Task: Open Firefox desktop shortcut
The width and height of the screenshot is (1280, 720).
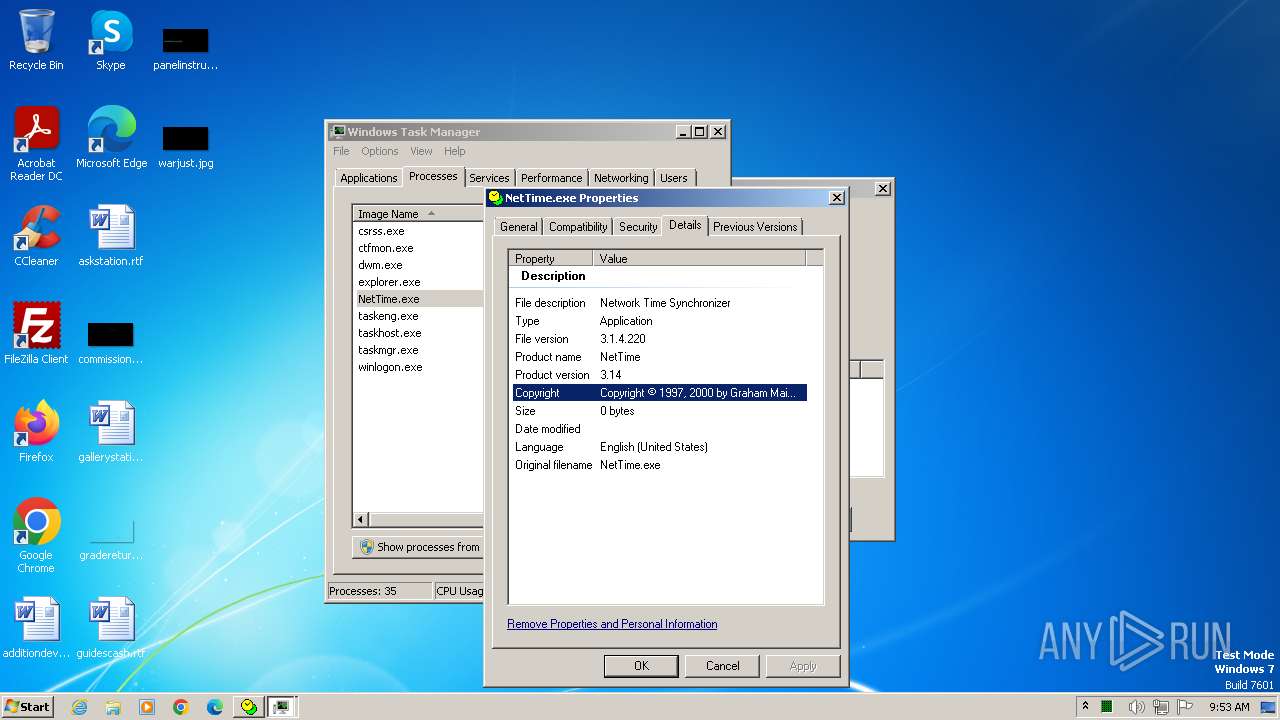Action: 36,431
